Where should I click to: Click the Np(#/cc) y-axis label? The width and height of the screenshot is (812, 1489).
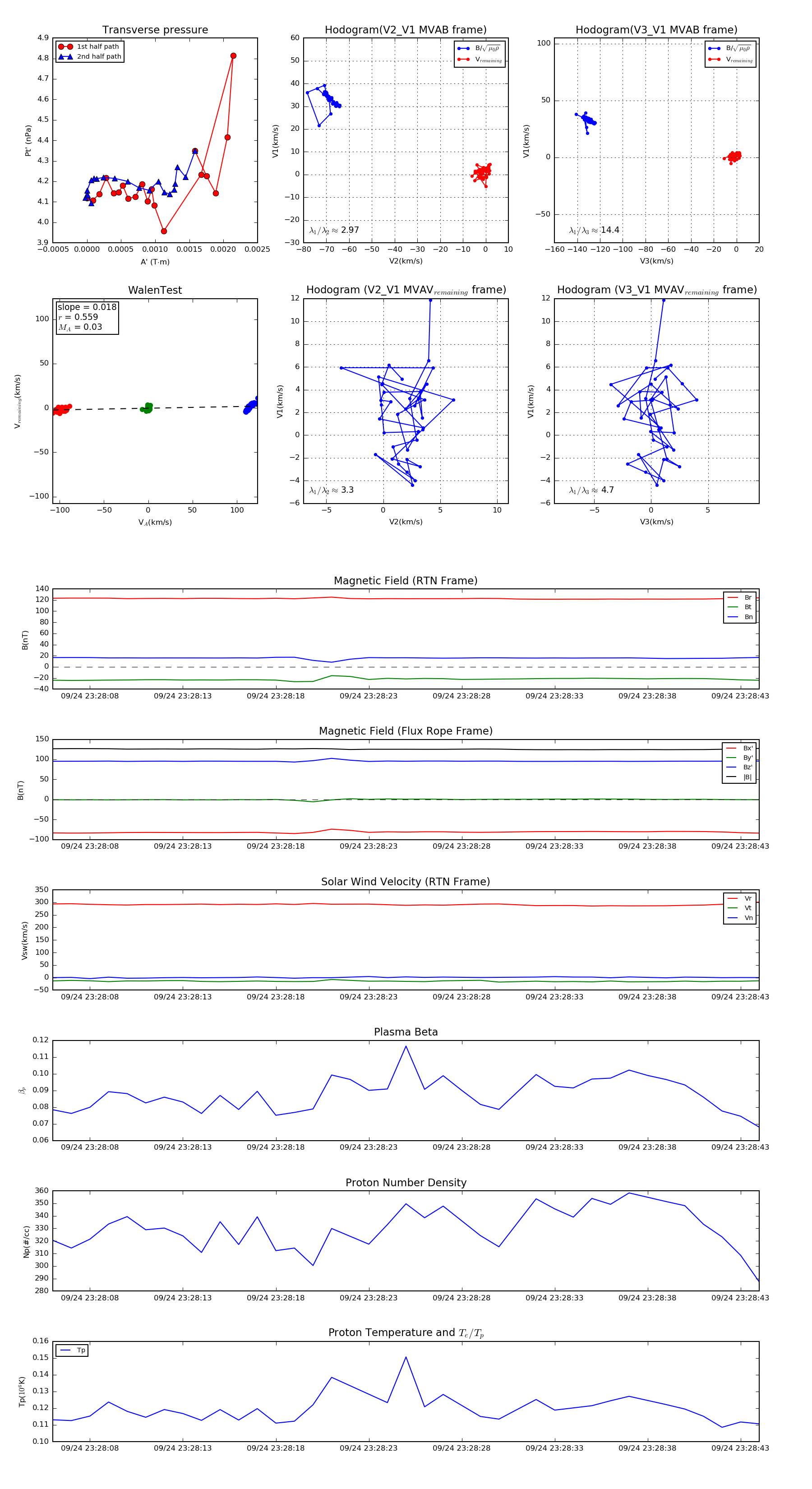(26, 1241)
